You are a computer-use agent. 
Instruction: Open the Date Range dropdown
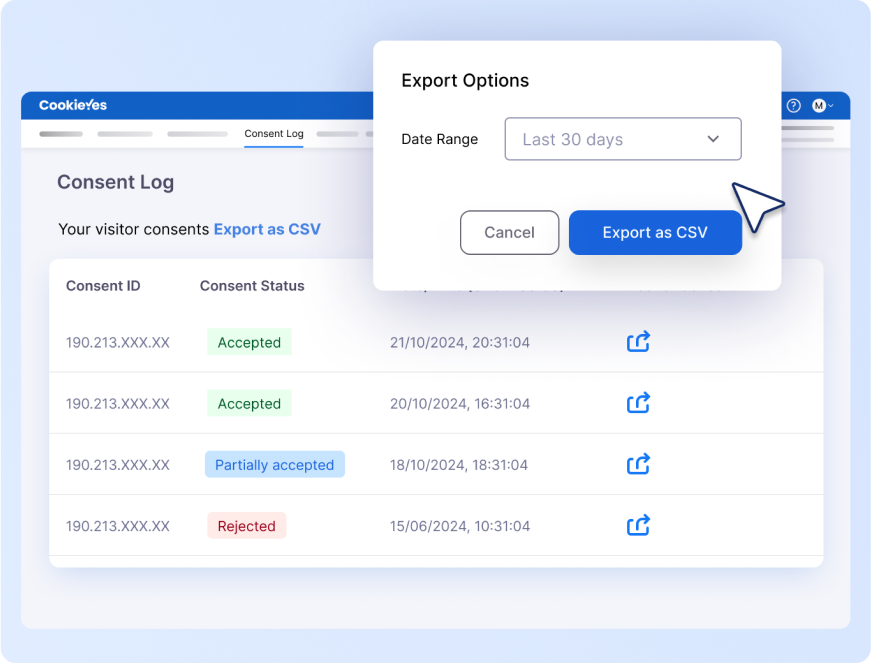point(622,139)
